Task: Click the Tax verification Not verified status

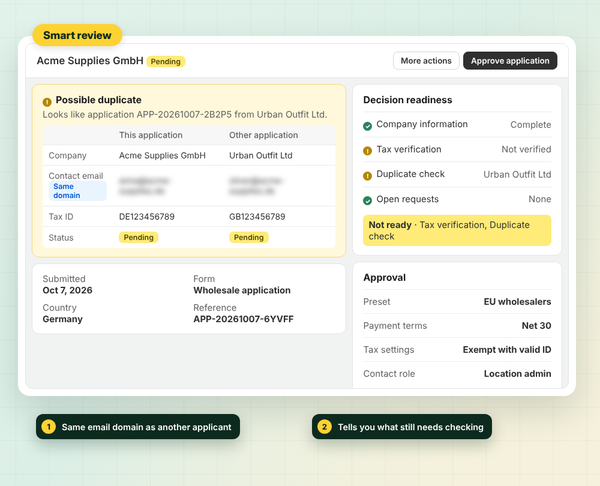Action: [527, 149]
